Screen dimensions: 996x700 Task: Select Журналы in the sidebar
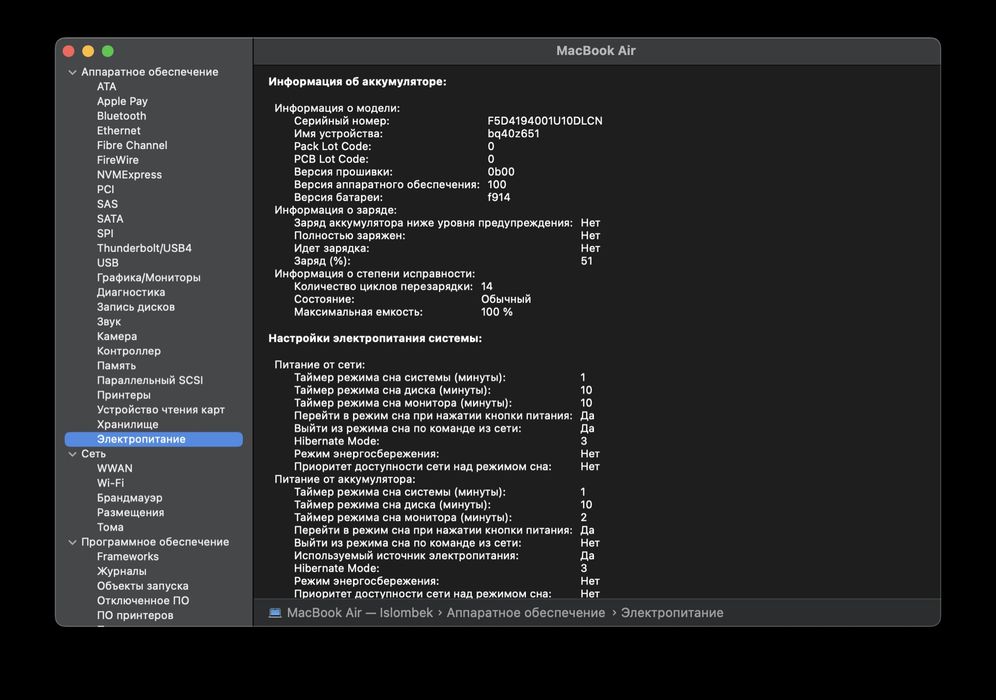coord(121,571)
